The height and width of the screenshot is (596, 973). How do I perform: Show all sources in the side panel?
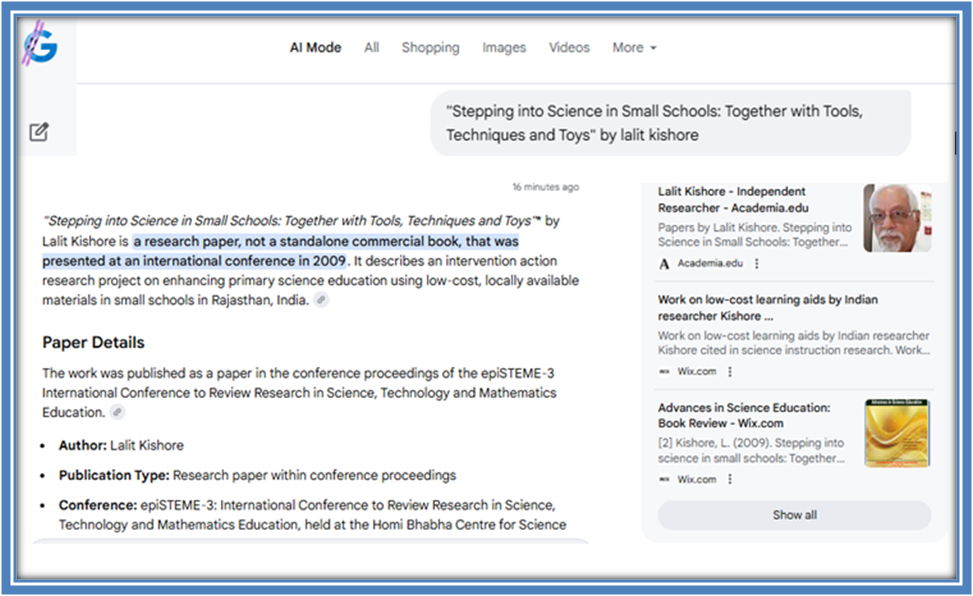[794, 515]
